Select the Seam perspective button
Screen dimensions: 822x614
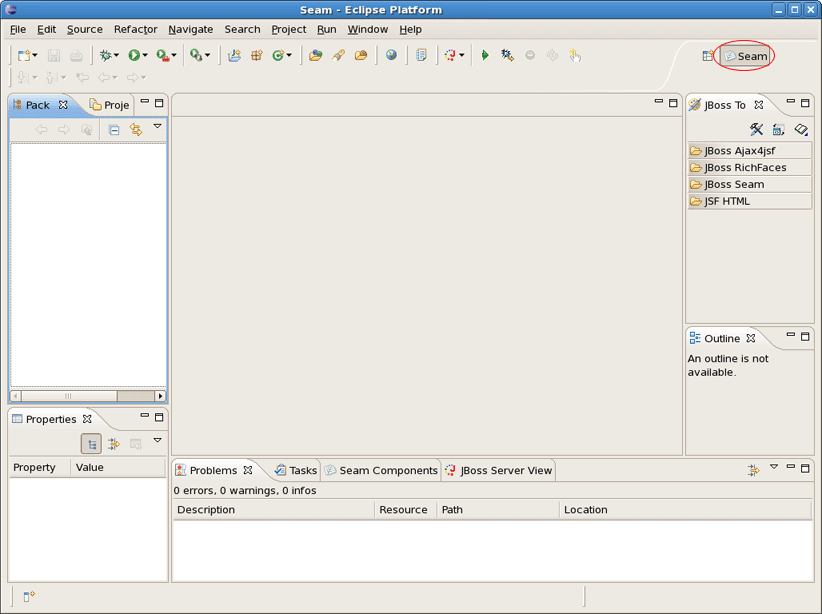pyautogui.click(x=746, y=56)
